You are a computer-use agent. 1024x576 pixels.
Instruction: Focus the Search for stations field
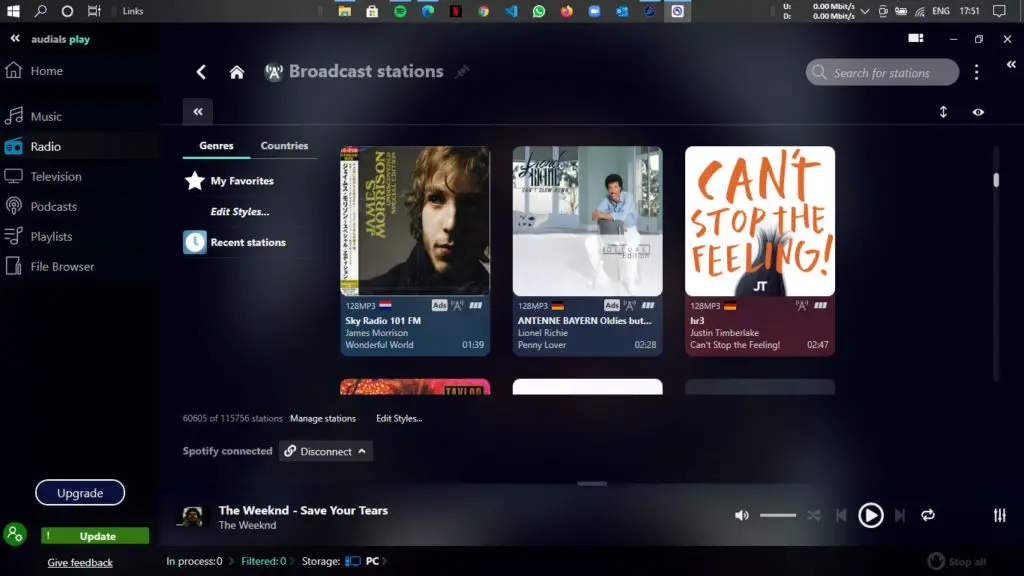882,72
